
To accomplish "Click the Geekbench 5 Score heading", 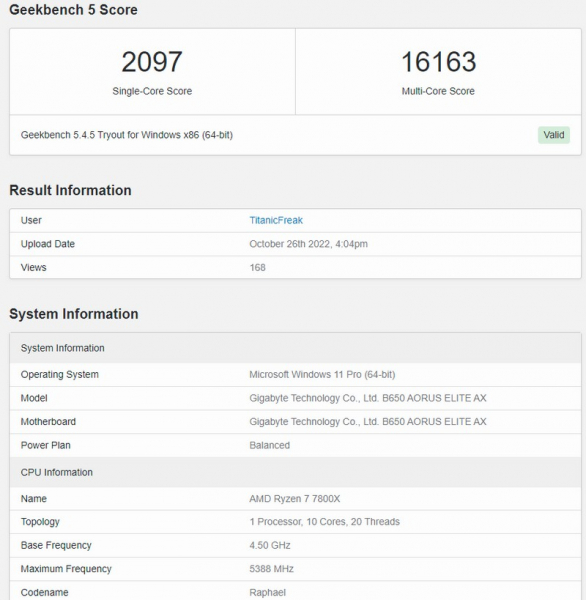I will tap(73, 10).
